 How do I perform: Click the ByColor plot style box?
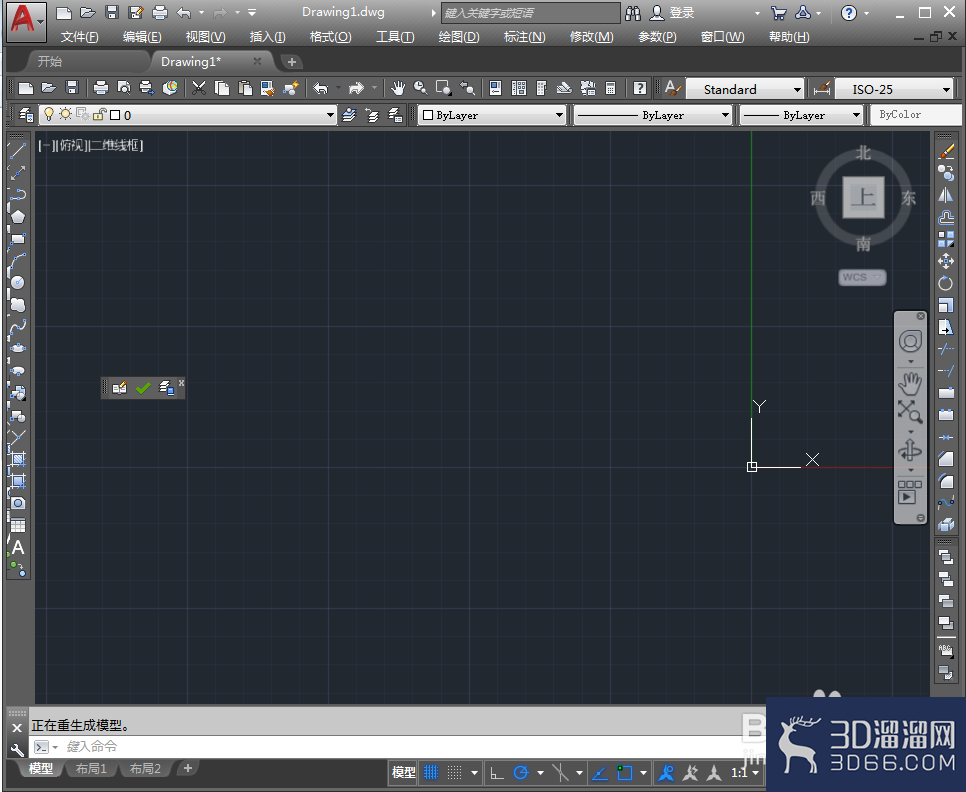pos(915,115)
